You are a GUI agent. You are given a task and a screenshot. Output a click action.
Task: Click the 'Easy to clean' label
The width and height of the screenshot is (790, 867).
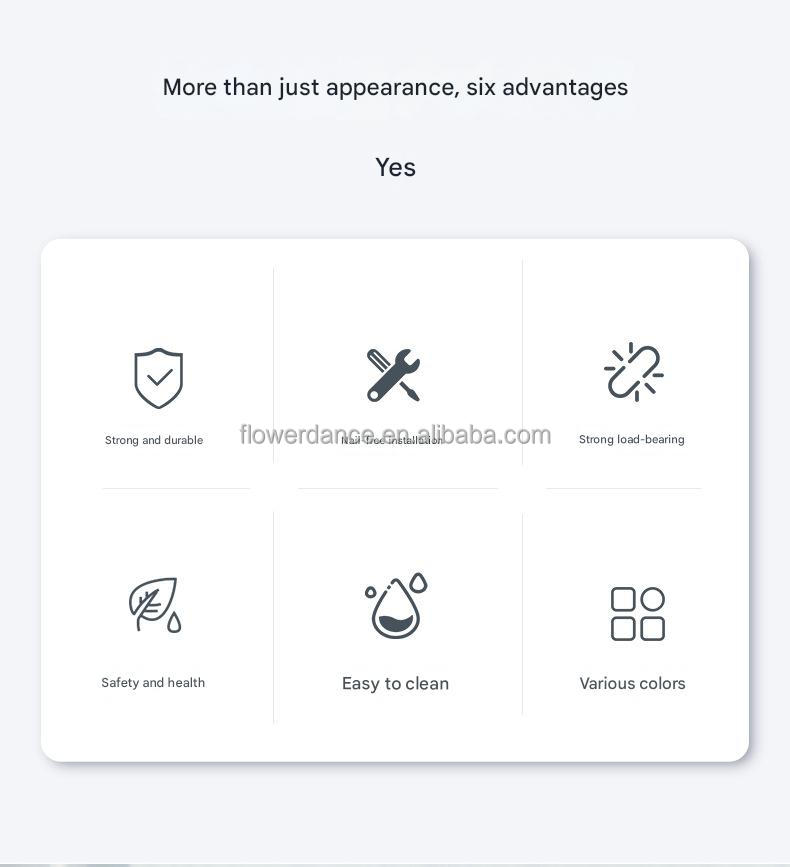pyautogui.click(x=396, y=684)
